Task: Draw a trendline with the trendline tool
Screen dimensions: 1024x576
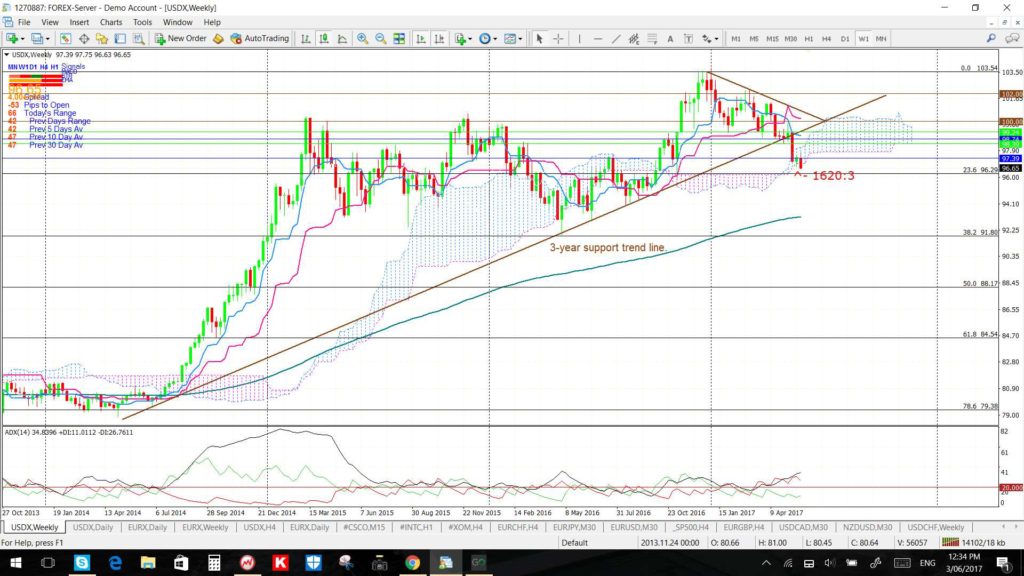Action: click(616, 39)
